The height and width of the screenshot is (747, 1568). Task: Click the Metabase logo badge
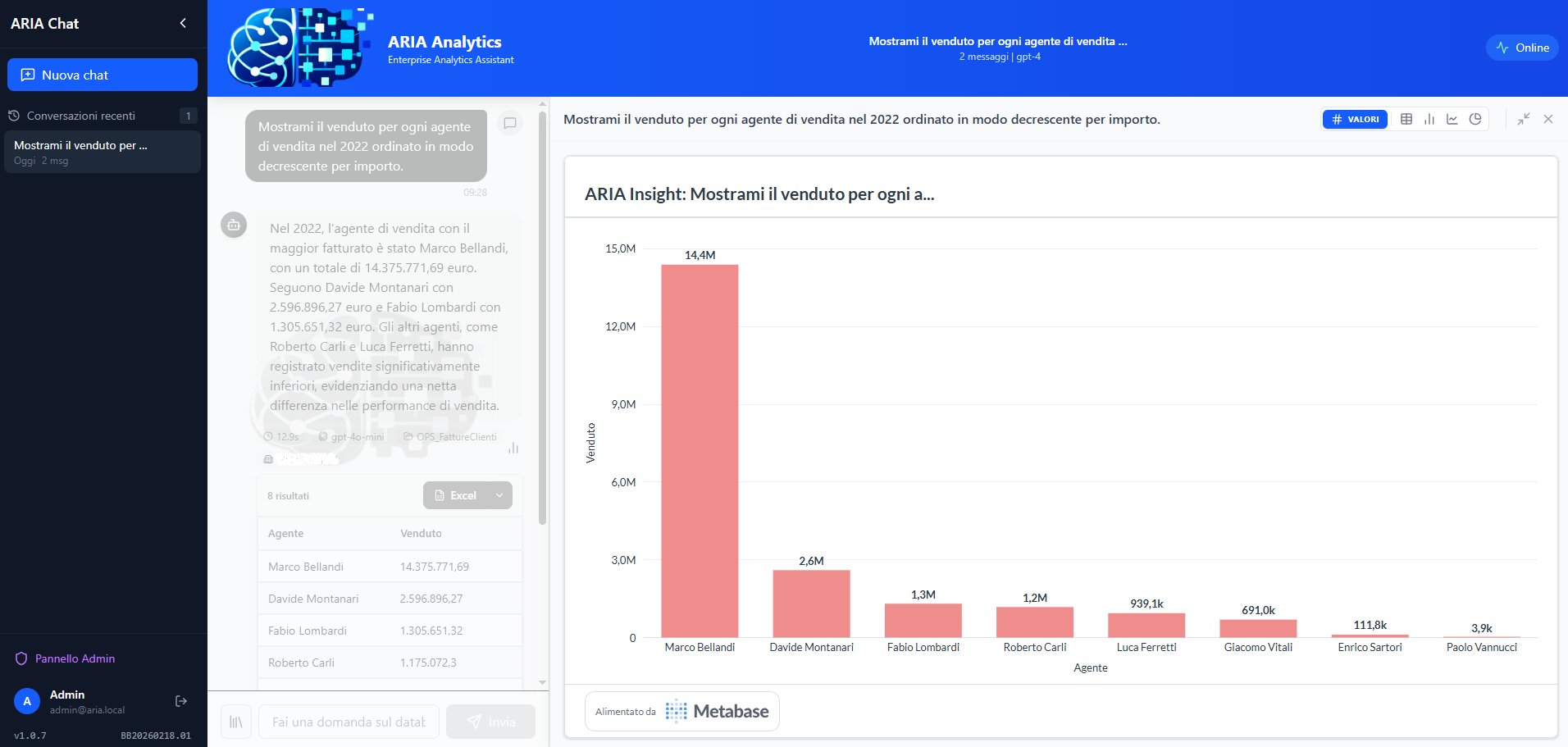[682, 711]
